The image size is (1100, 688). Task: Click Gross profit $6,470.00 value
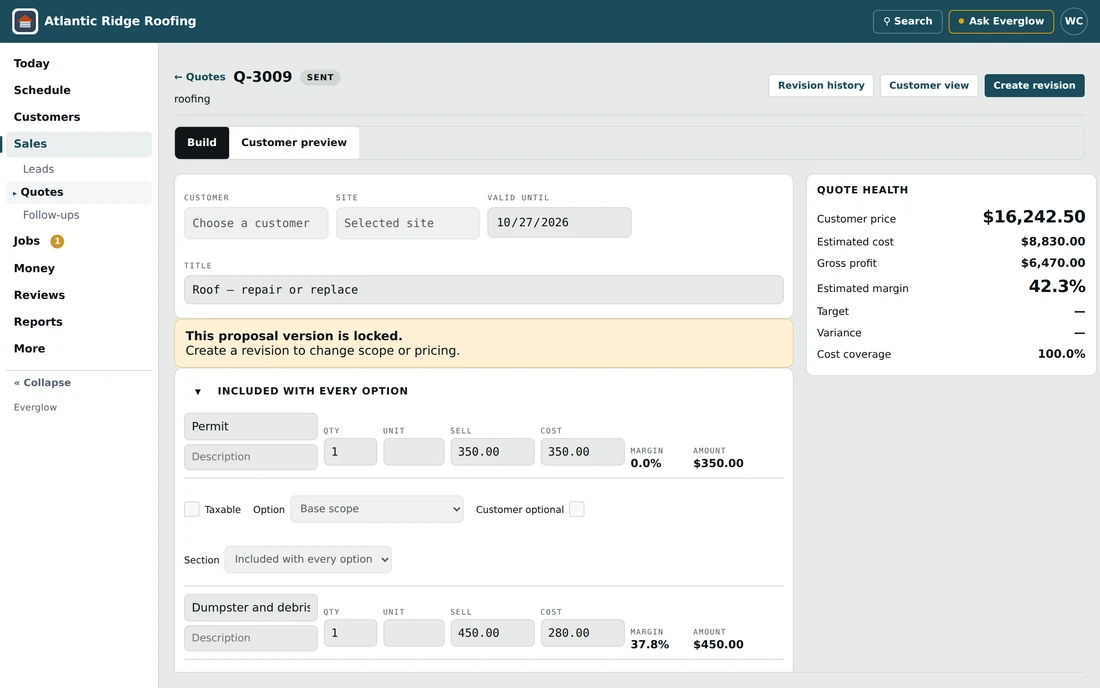(1052, 263)
